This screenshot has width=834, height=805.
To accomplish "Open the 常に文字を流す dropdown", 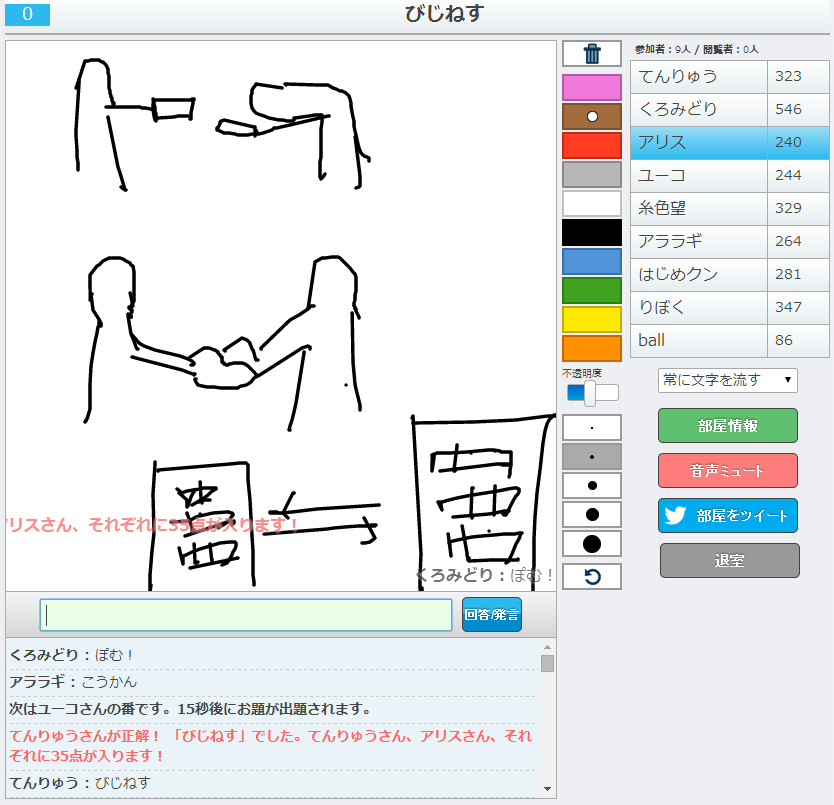I will [x=728, y=380].
